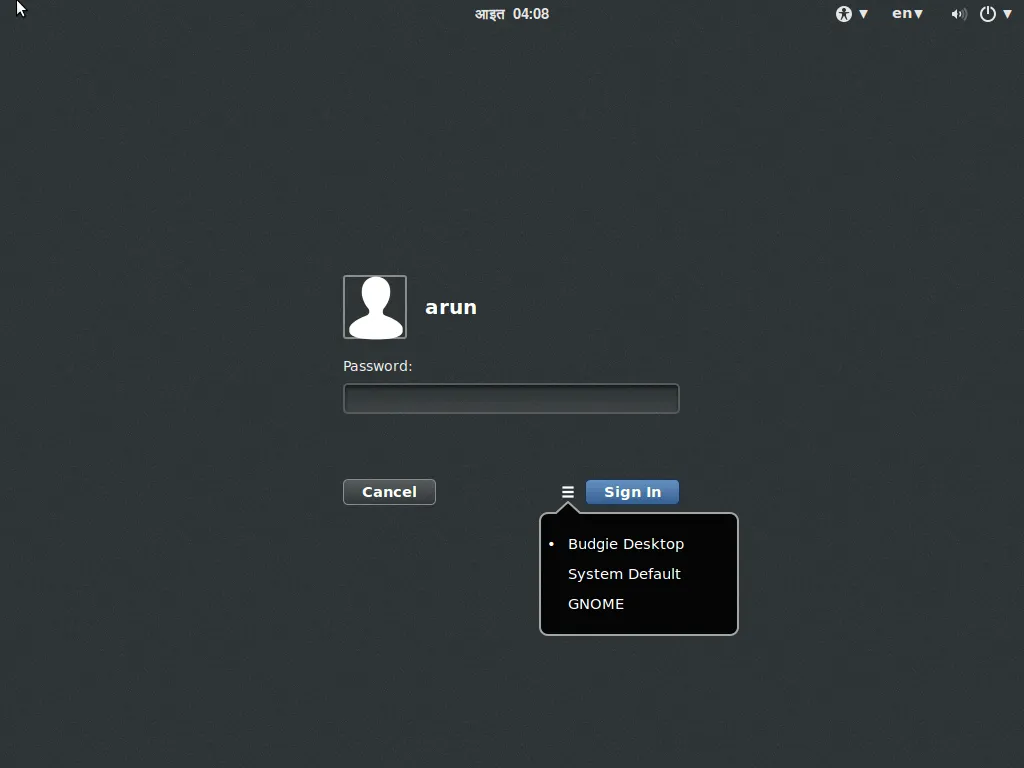Viewport: 1024px width, 768px height.
Task: Click the आइत day label in top bar
Action: [x=490, y=14]
